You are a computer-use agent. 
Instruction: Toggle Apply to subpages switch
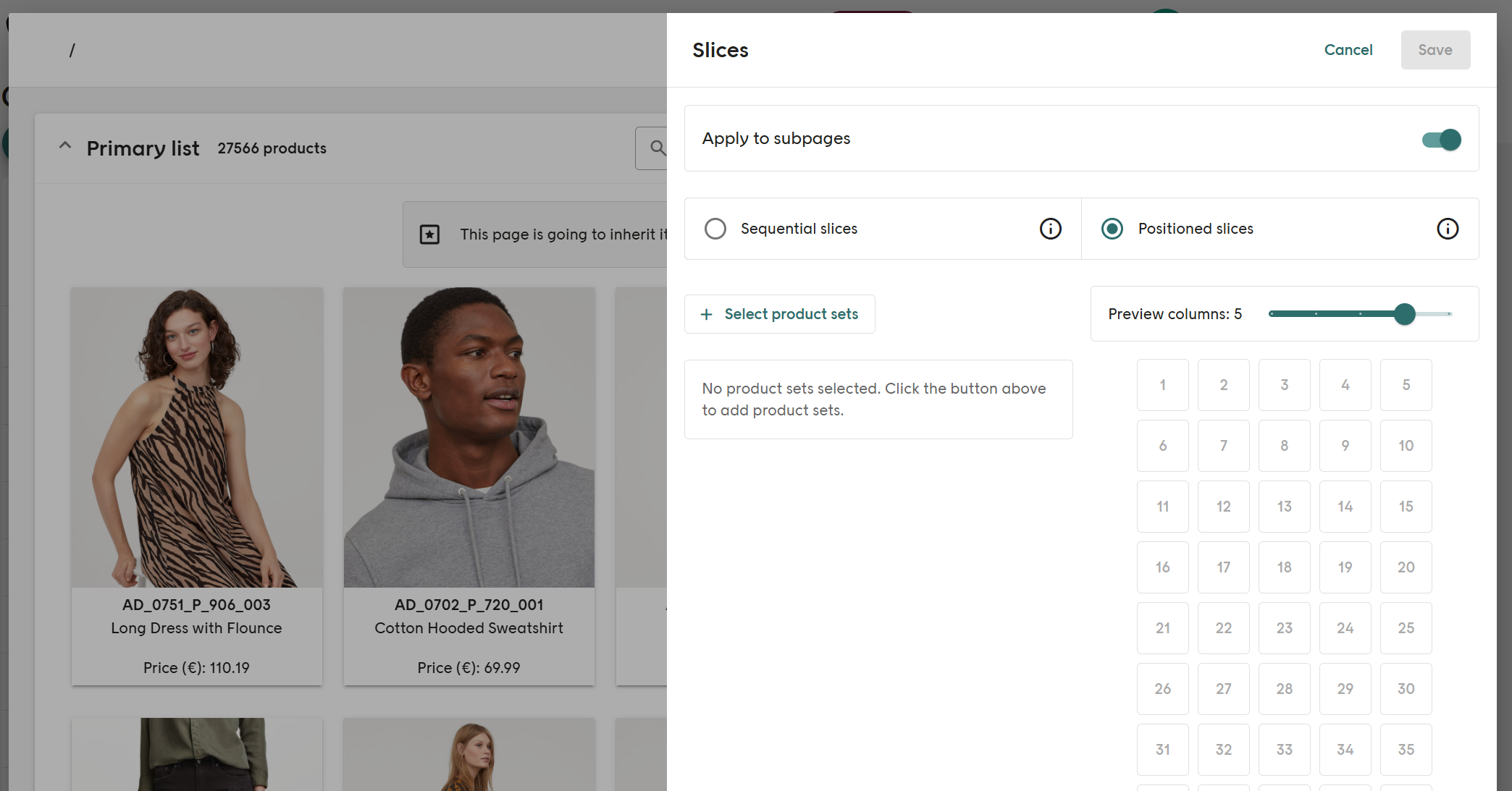click(x=1441, y=139)
